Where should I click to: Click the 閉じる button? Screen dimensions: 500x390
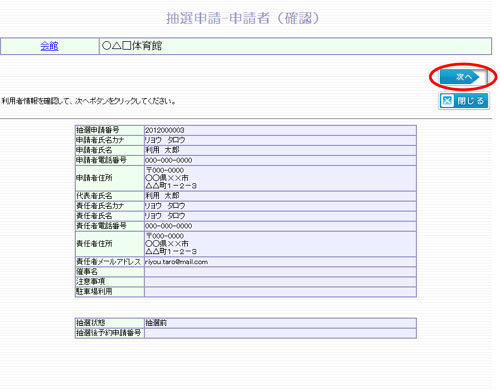[x=464, y=101]
